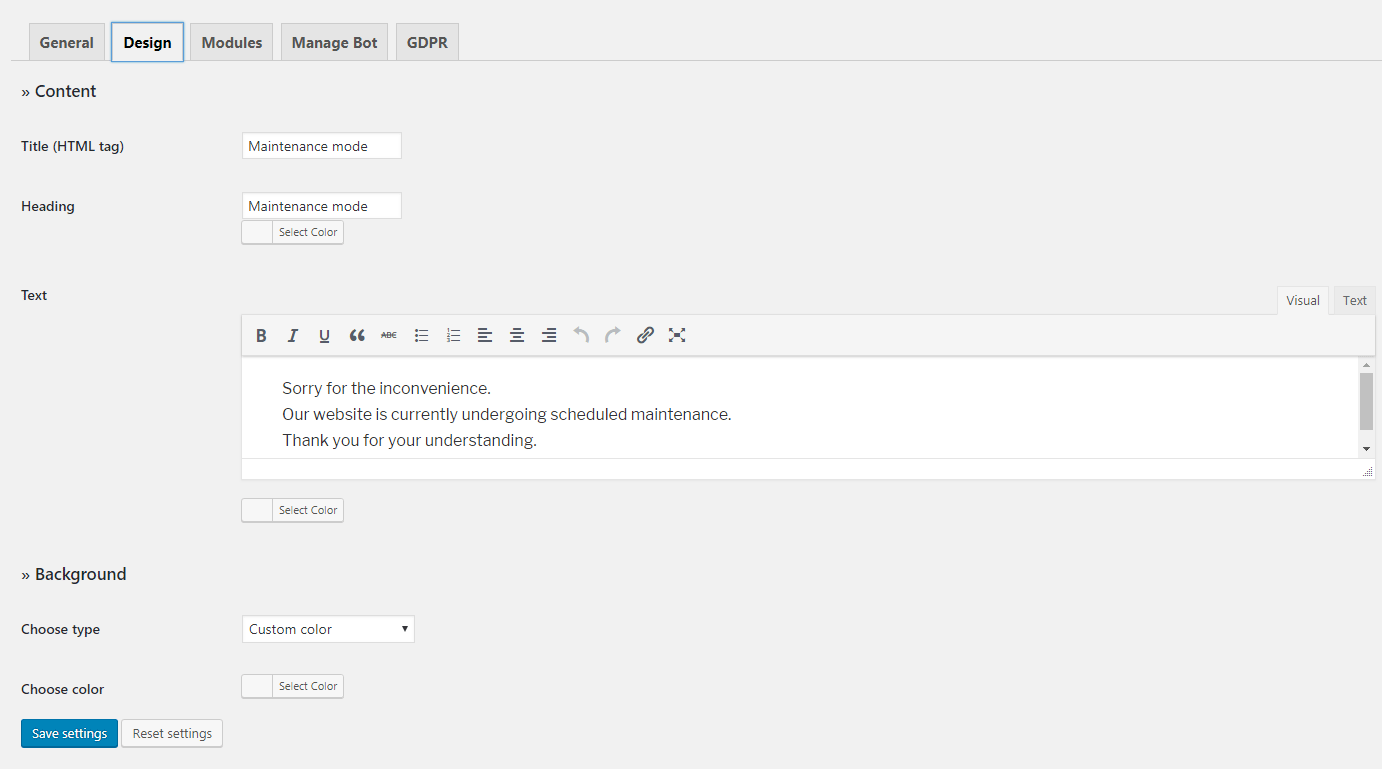Undo the last editor change
Image resolution: width=1382 pixels, height=769 pixels.
[x=581, y=336]
